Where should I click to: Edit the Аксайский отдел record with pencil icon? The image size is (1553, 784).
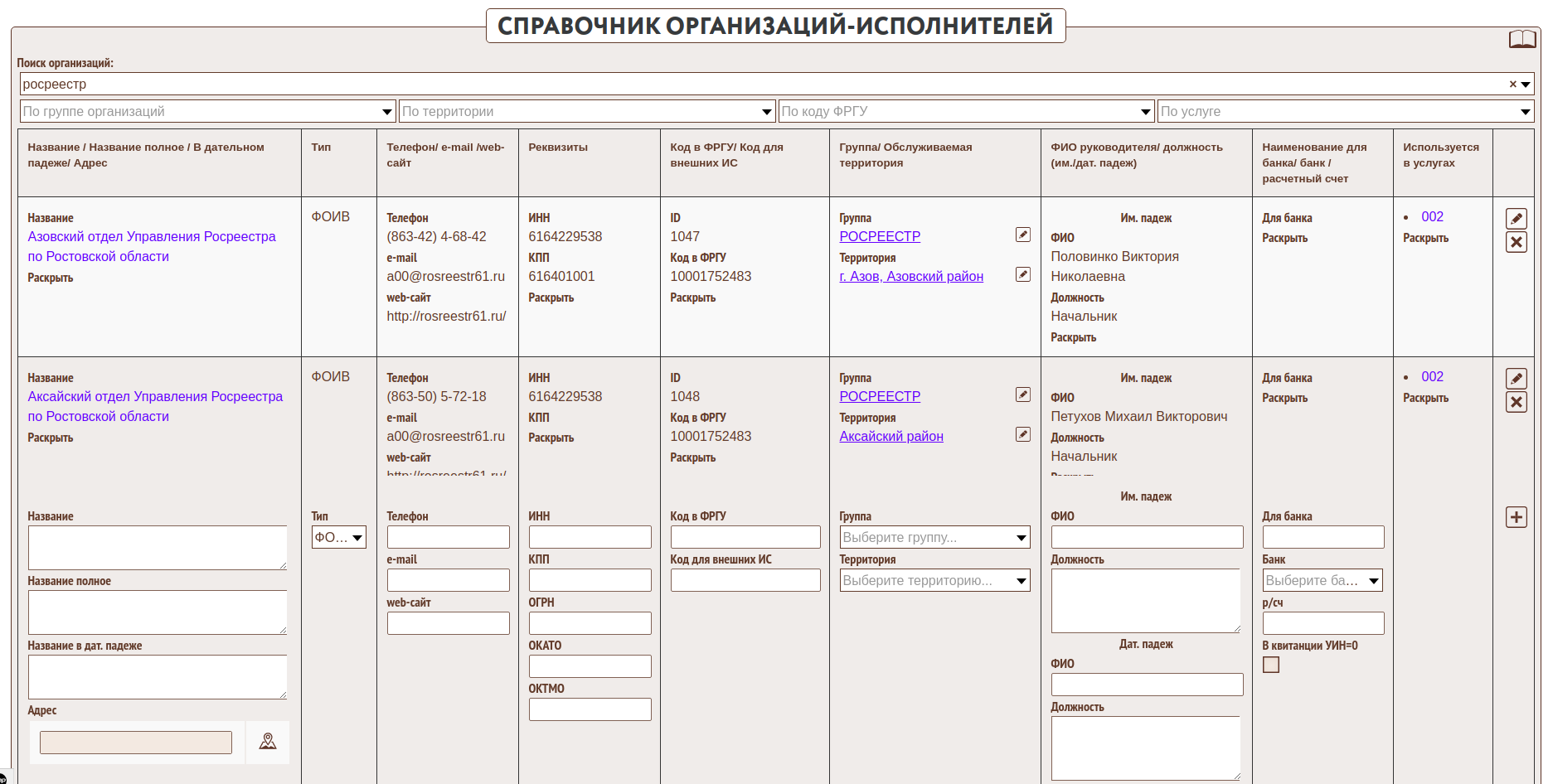coord(1516,379)
